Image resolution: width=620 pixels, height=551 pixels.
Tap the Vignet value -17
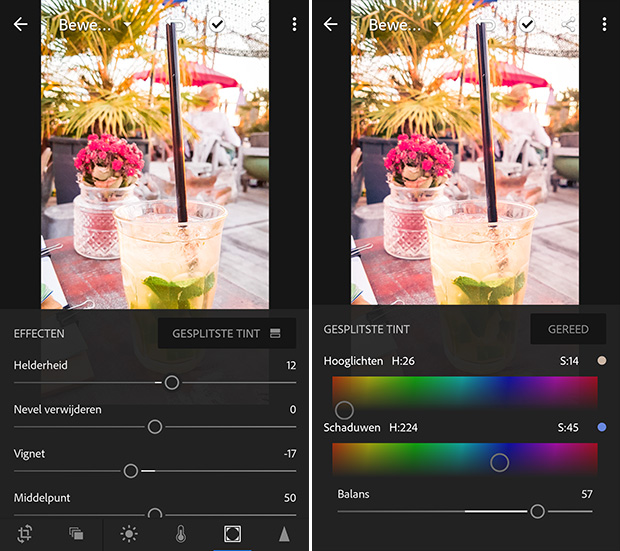tap(290, 454)
